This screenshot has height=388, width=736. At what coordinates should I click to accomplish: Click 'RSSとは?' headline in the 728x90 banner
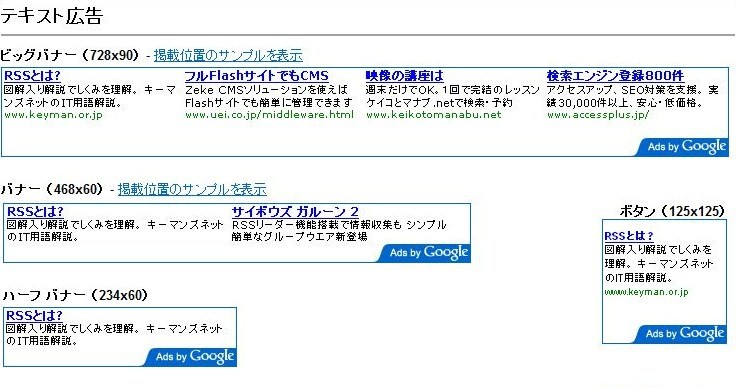pyautogui.click(x=32, y=76)
